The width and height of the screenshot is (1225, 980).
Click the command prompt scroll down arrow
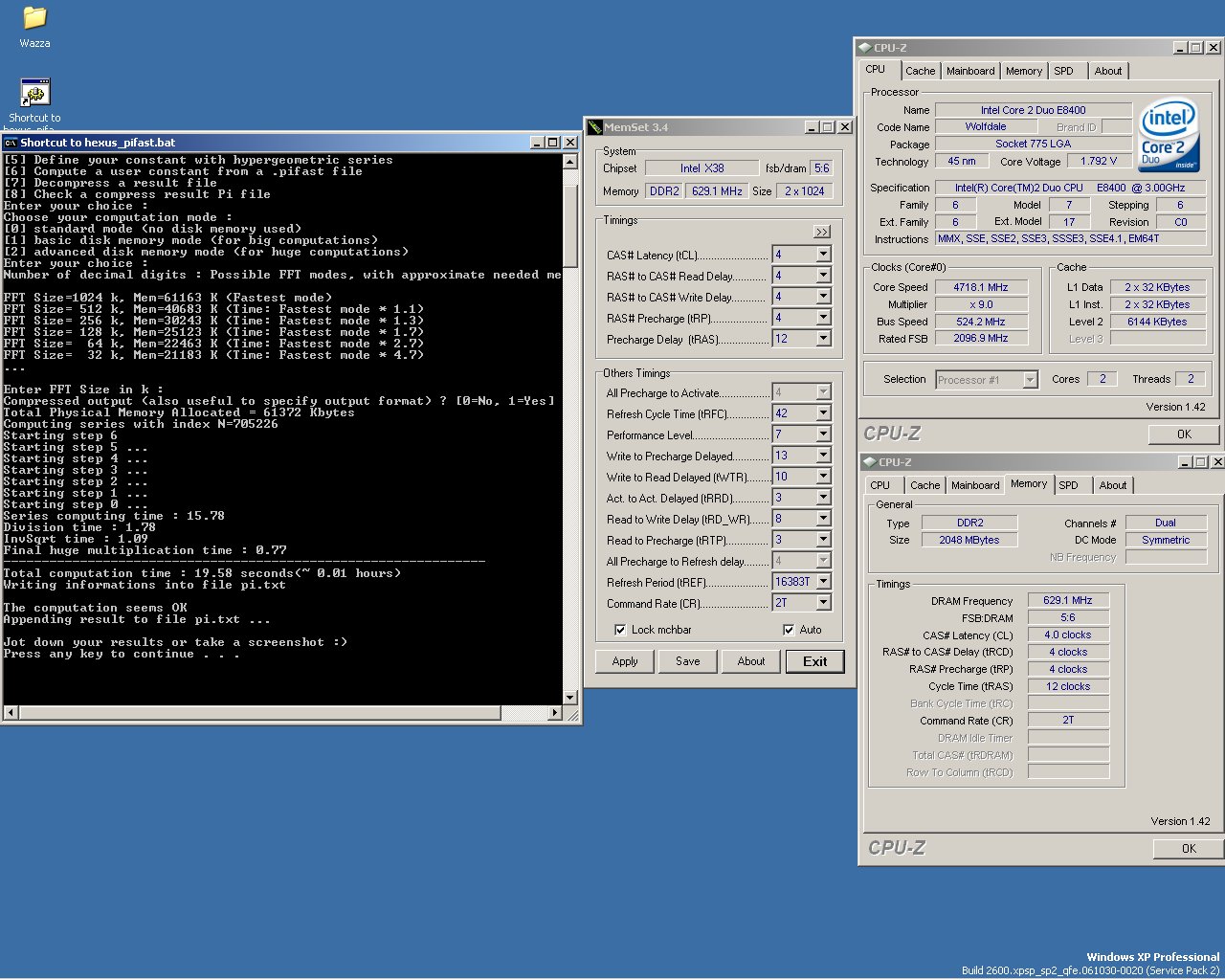pyautogui.click(x=570, y=698)
